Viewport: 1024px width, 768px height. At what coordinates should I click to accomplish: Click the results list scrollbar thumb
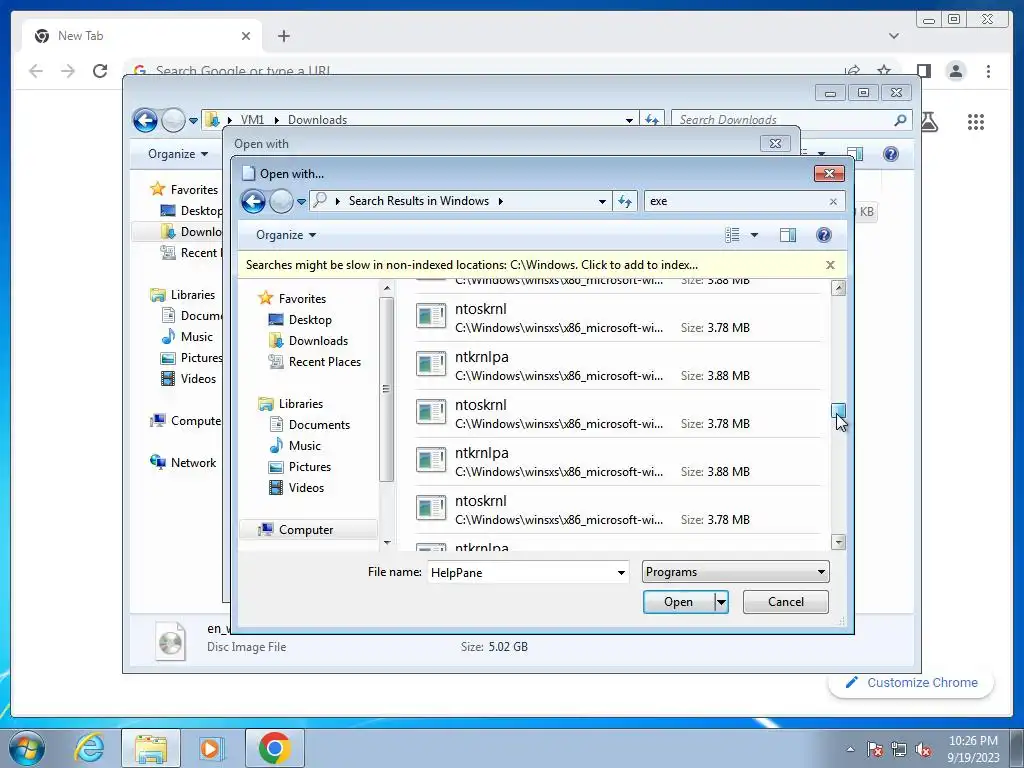tap(839, 410)
